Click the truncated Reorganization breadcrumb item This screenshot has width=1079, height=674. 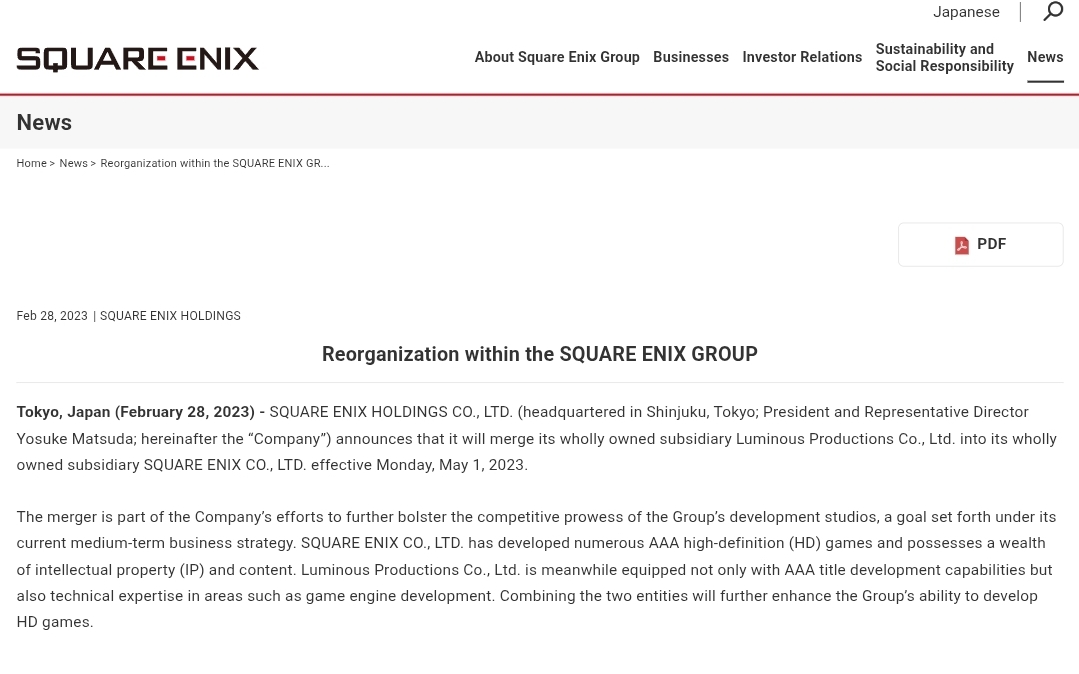pyautogui.click(x=215, y=163)
